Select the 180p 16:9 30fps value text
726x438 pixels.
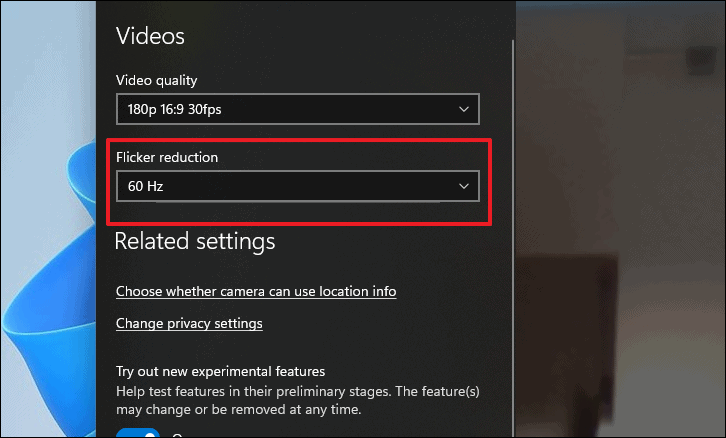tap(175, 109)
